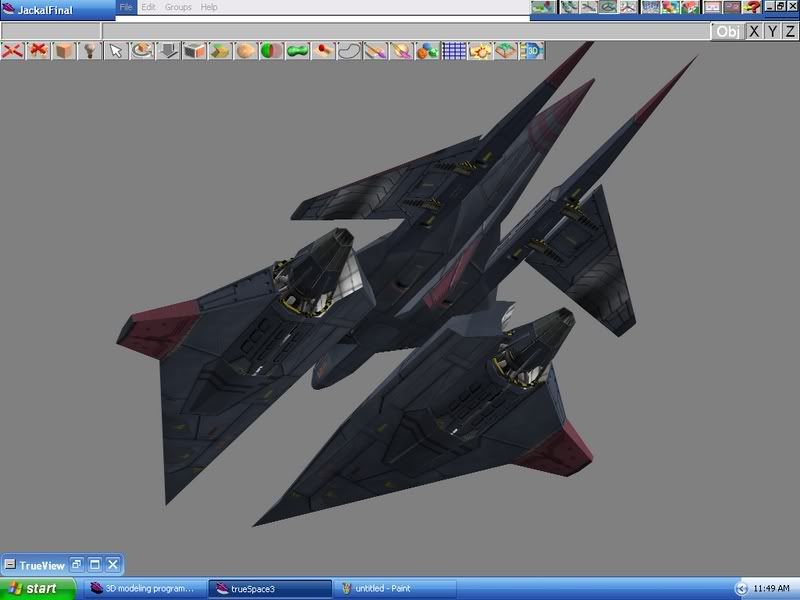Screen dimensions: 800x600
Task: Expand the system tray arrow
Action: (741, 589)
